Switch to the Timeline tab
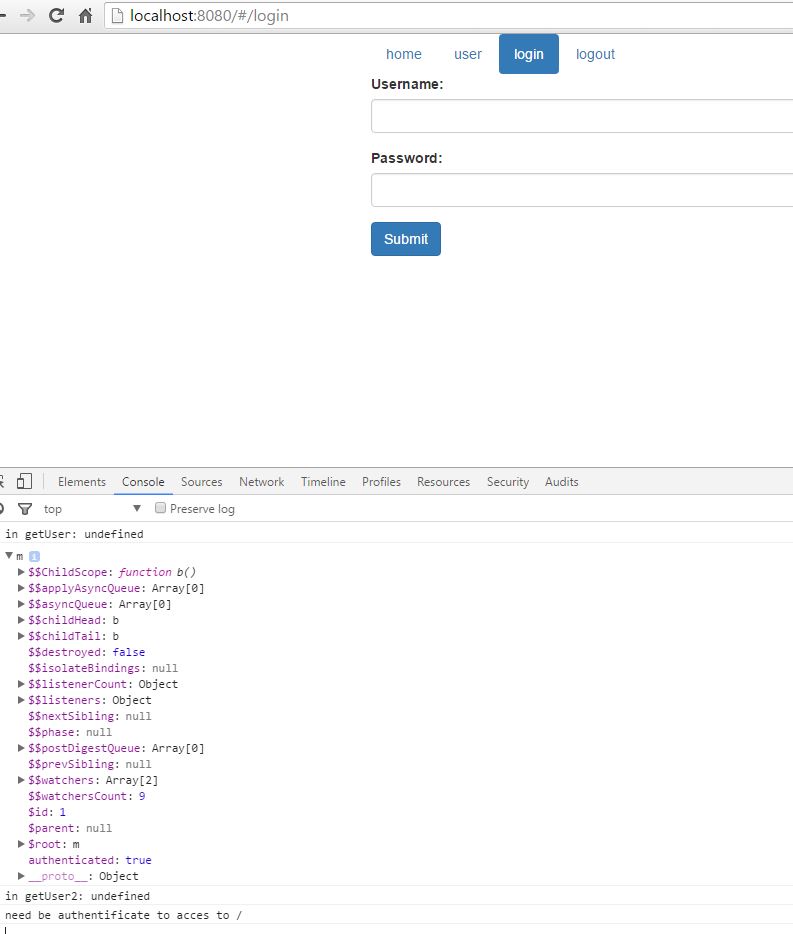The width and height of the screenshot is (793, 934). point(323,481)
